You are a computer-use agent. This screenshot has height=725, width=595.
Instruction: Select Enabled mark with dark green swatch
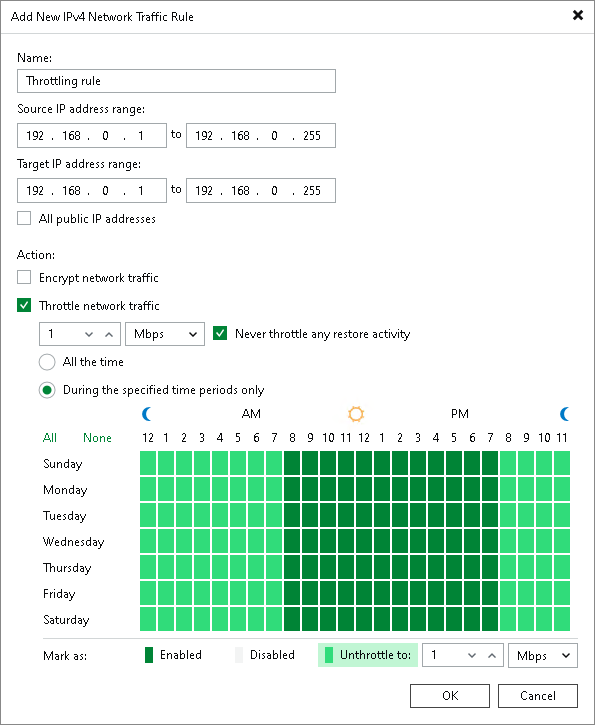[x=173, y=655]
